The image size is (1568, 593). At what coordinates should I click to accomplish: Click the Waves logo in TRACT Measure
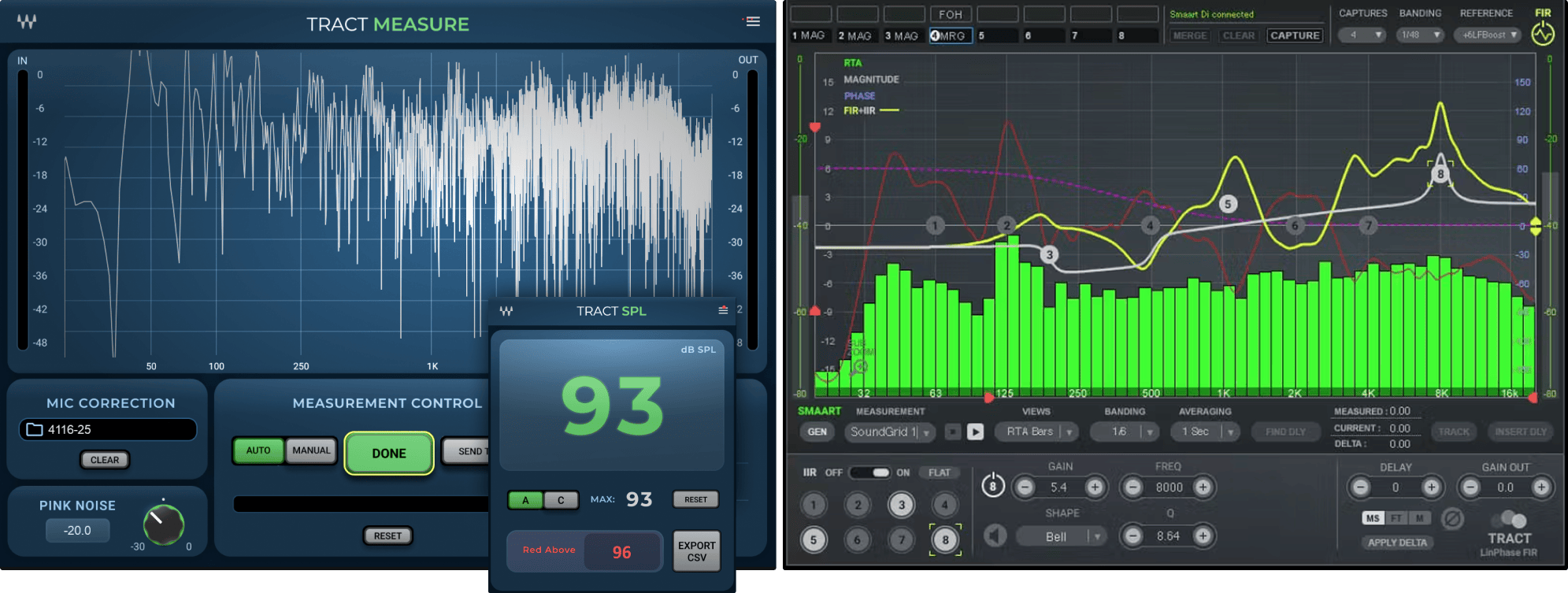(x=27, y=21)
